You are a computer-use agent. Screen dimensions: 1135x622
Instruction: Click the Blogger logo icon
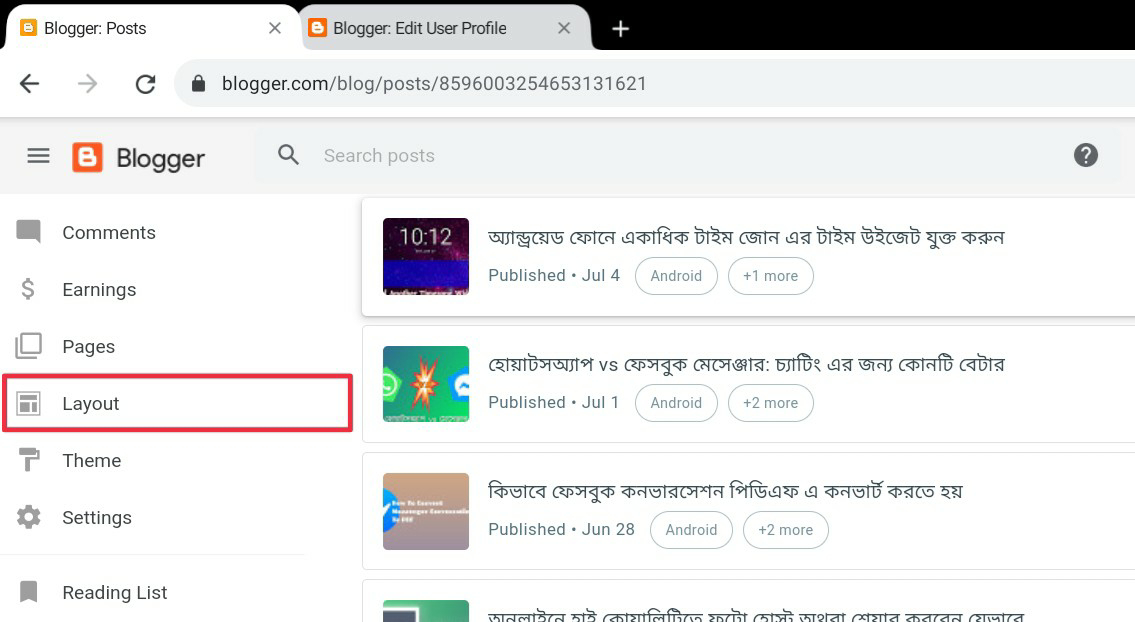point(88,157)
